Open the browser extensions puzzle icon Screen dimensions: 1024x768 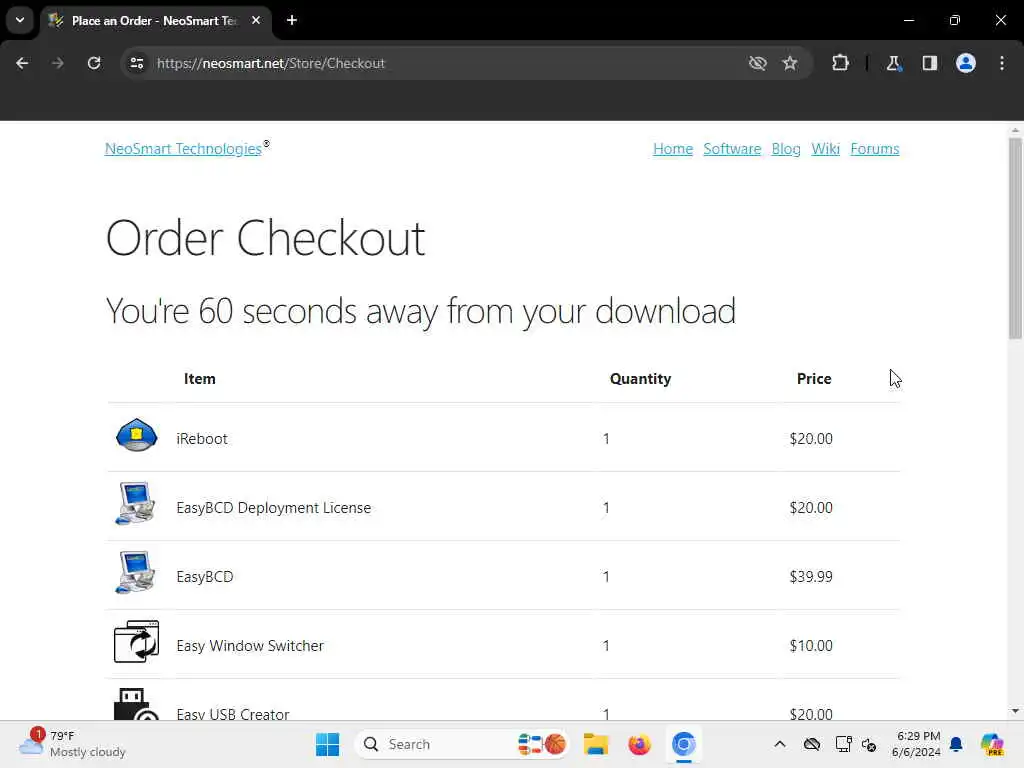point(840,63)
